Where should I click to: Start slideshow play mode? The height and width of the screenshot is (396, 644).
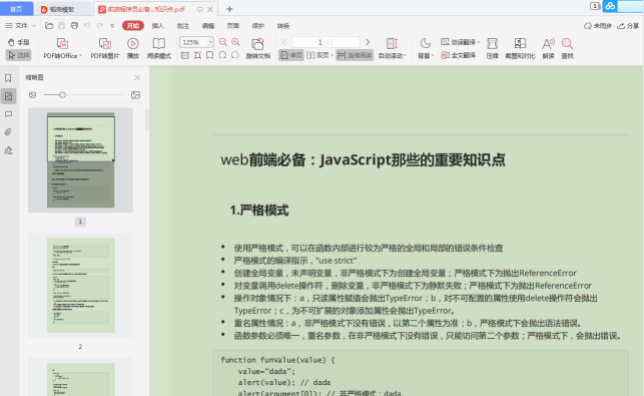coord(133,48)
